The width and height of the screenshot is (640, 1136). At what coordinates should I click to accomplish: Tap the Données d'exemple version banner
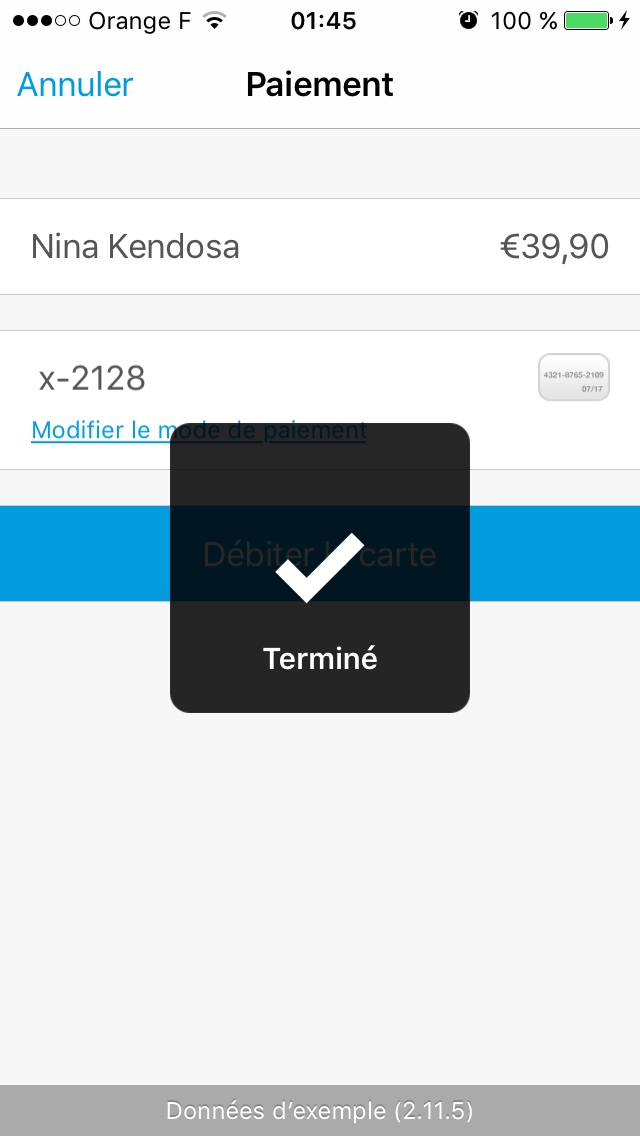click(x=320, y=1110)
